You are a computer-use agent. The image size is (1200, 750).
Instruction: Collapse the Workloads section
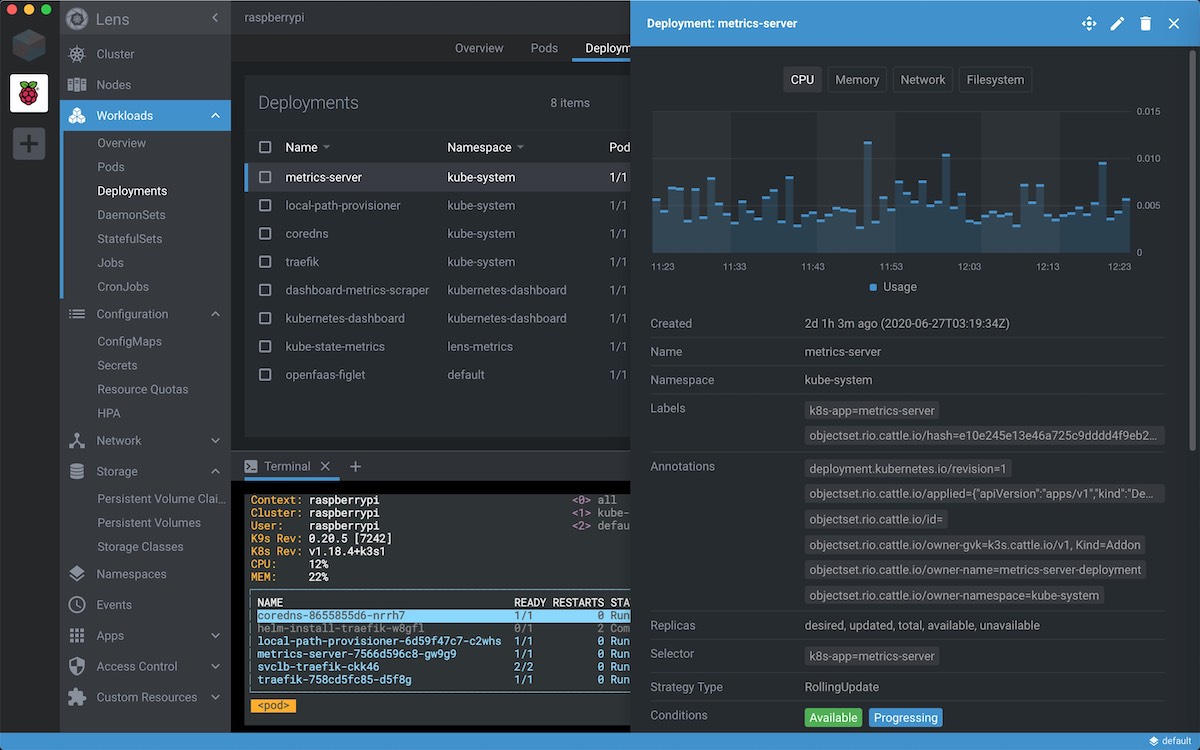pyautogui.click(x=215, y=116)
